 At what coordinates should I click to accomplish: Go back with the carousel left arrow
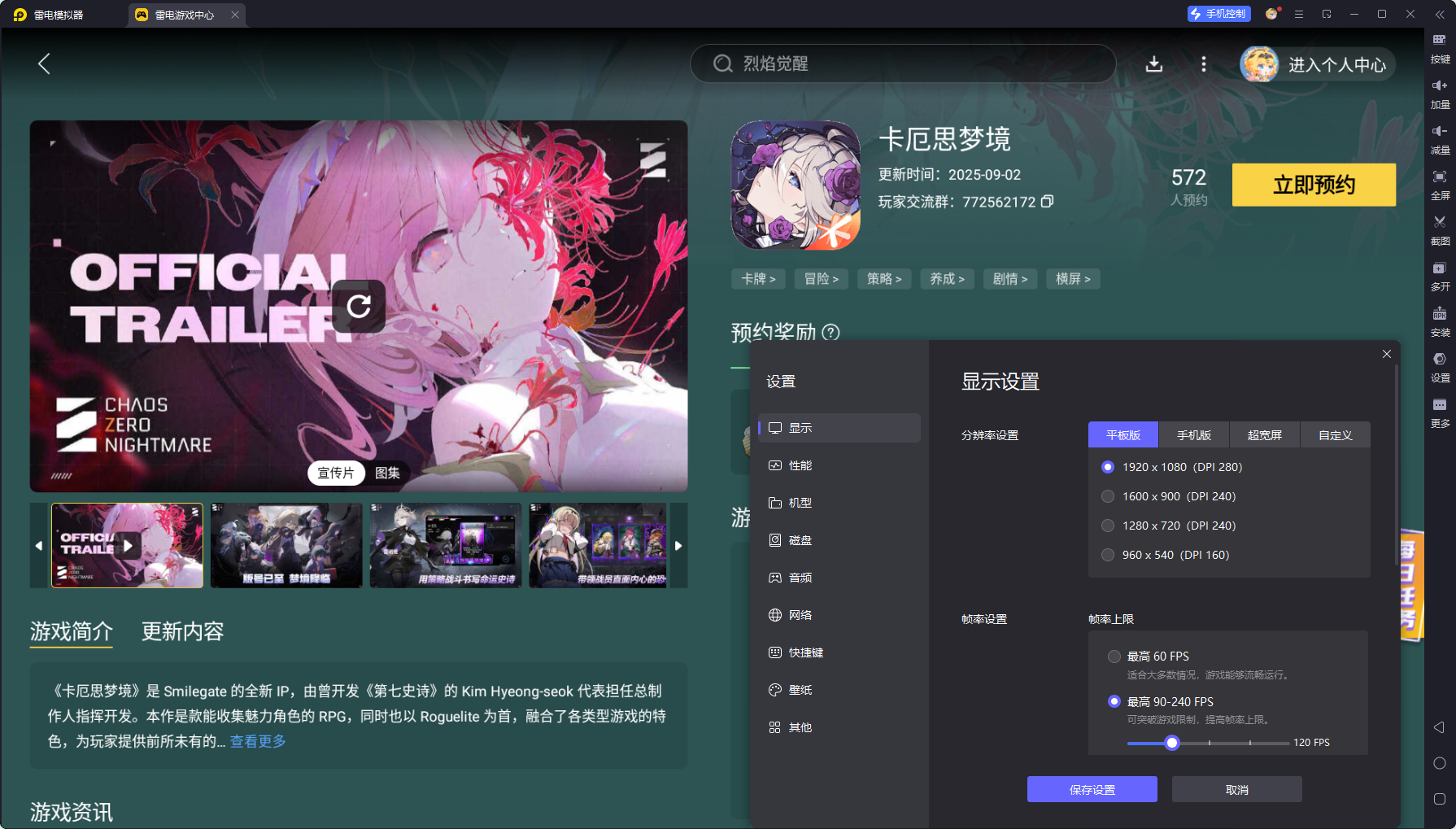pyautogui.click(x=39, y=545)
